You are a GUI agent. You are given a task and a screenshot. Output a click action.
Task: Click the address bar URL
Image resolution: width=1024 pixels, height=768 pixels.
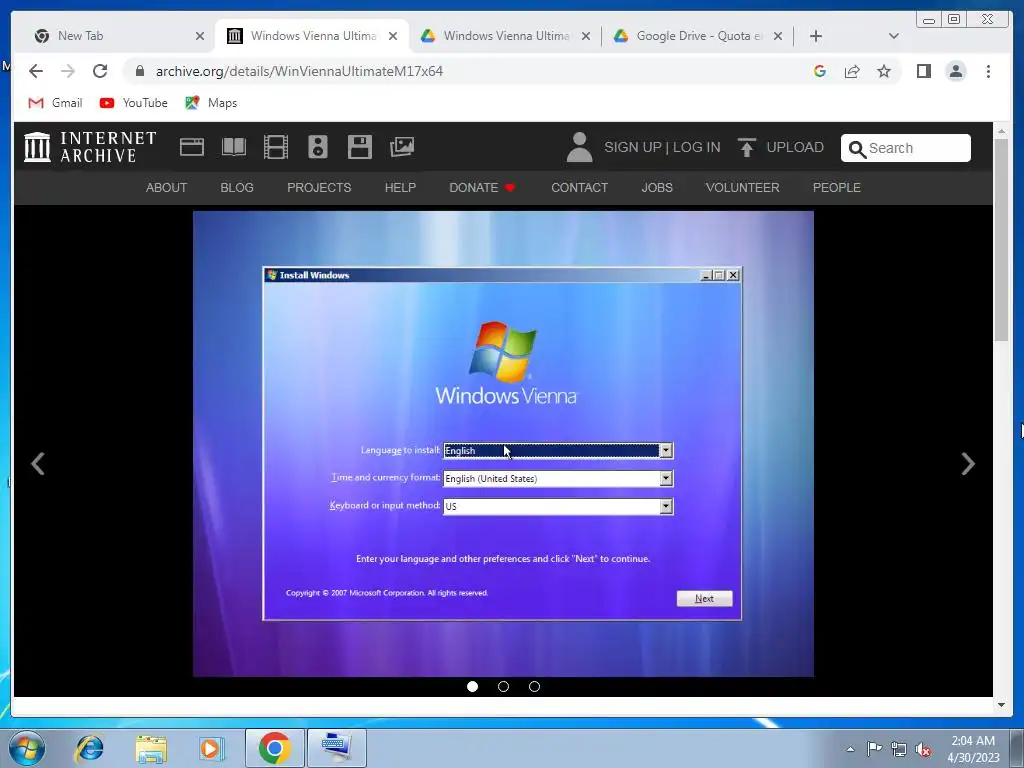coord(299,71)
